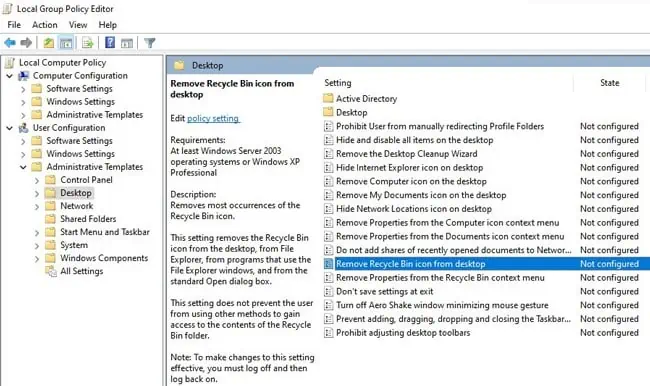Select the 'Remove Recycle Bin icon from desktop' row
This screenshot has height=386, width=650.
[486, 264]
